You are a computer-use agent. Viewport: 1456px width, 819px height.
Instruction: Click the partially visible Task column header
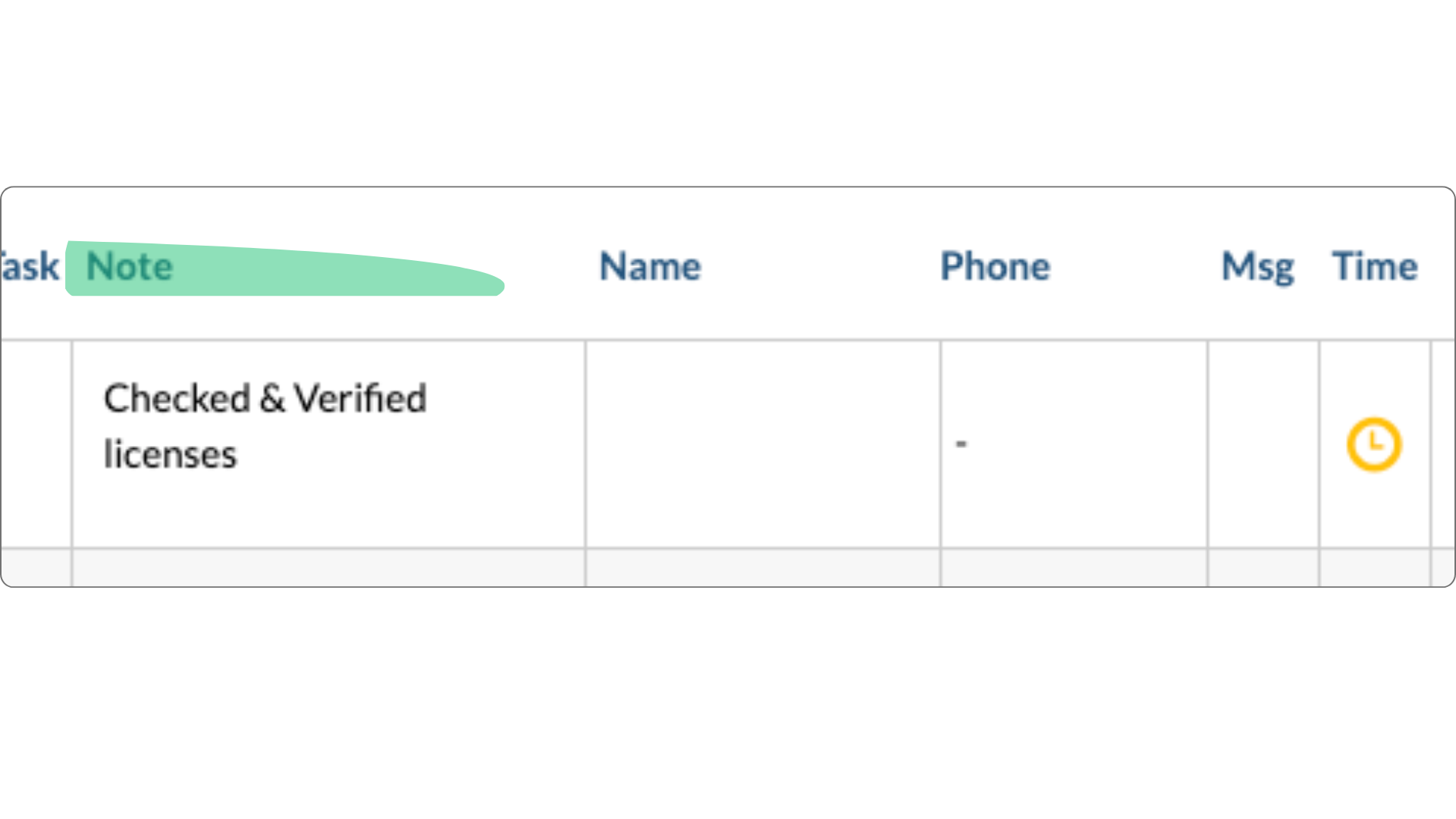pos(30,267)
